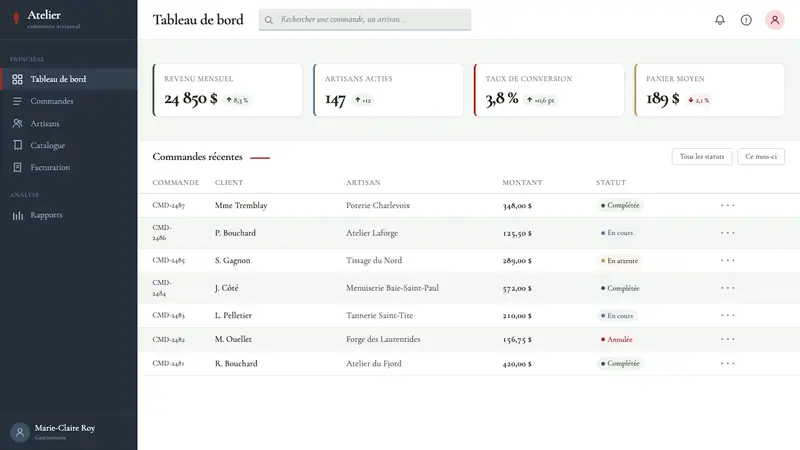800x450 pixels.
Task: Click artisan Menuiserie Baie-Saint-Paul
Action: click(x=392, y=288)
